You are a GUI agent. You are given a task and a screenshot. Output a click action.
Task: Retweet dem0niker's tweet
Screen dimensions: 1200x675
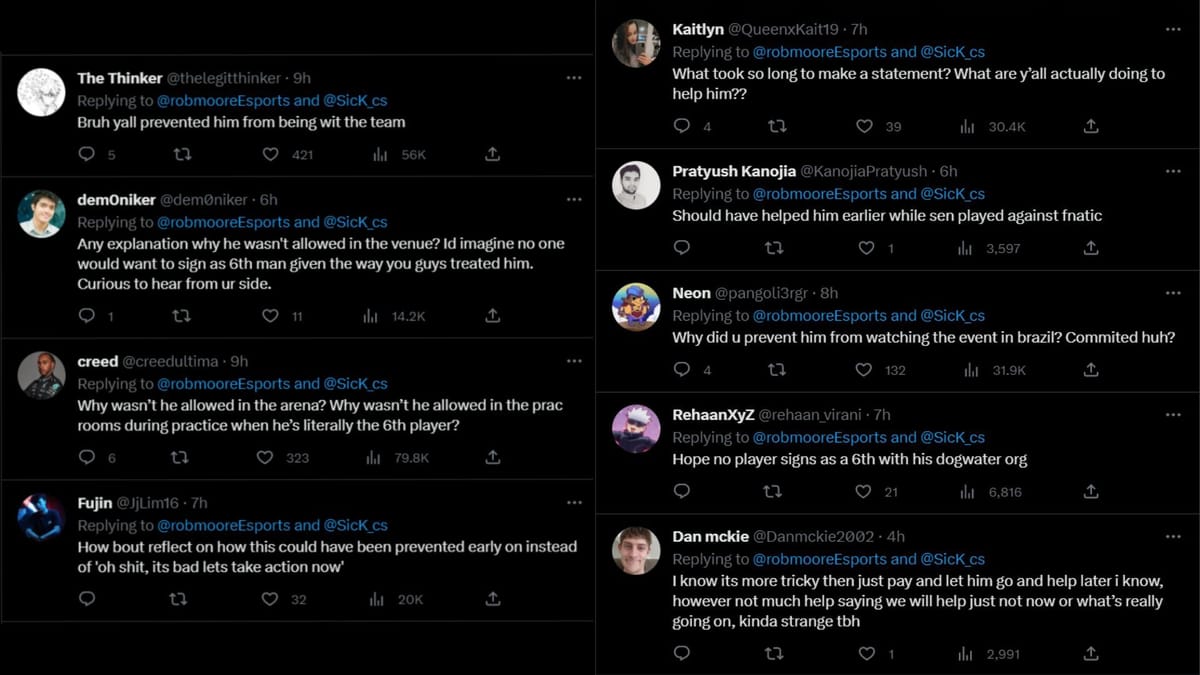click(181, 316)
